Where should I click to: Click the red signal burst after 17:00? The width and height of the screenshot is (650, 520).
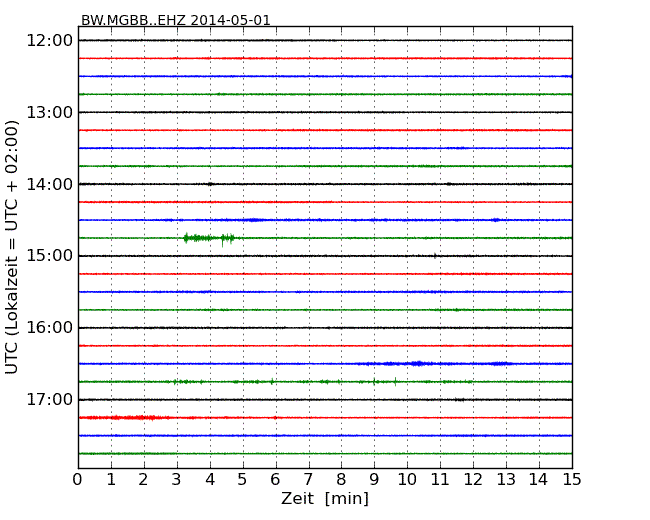[124, 418]
